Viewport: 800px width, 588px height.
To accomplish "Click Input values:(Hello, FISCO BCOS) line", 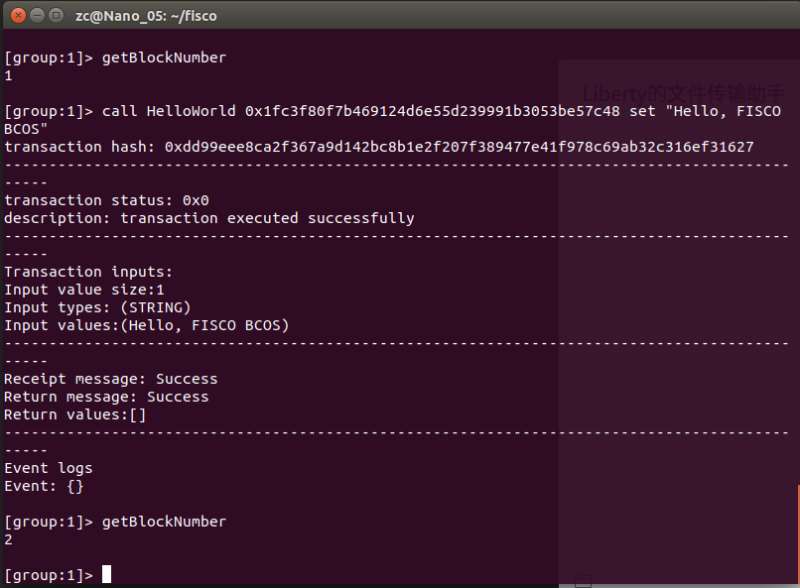I will click(146, 326).
